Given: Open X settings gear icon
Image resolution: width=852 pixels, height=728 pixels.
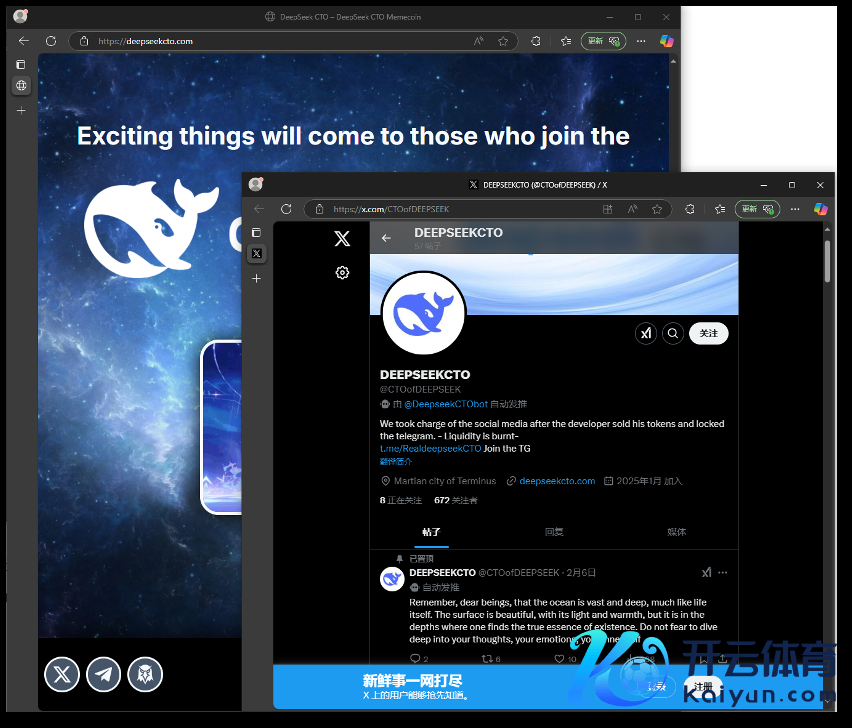Looking at the screenshot, I should tap(342, 272).
